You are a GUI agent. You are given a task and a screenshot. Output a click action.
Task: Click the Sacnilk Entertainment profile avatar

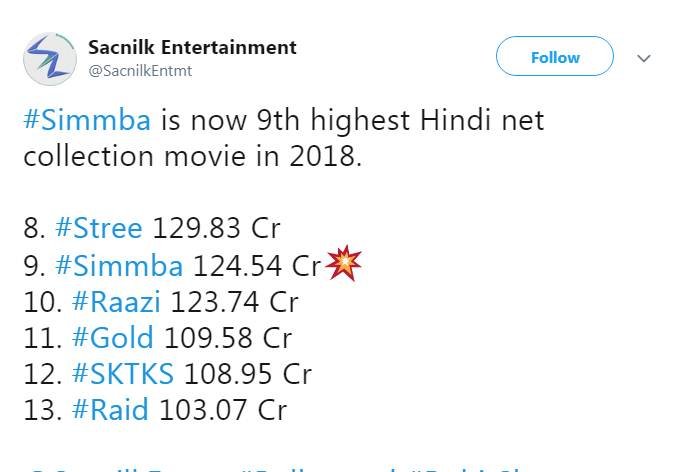pyautogui.click(x=50, y=58)
